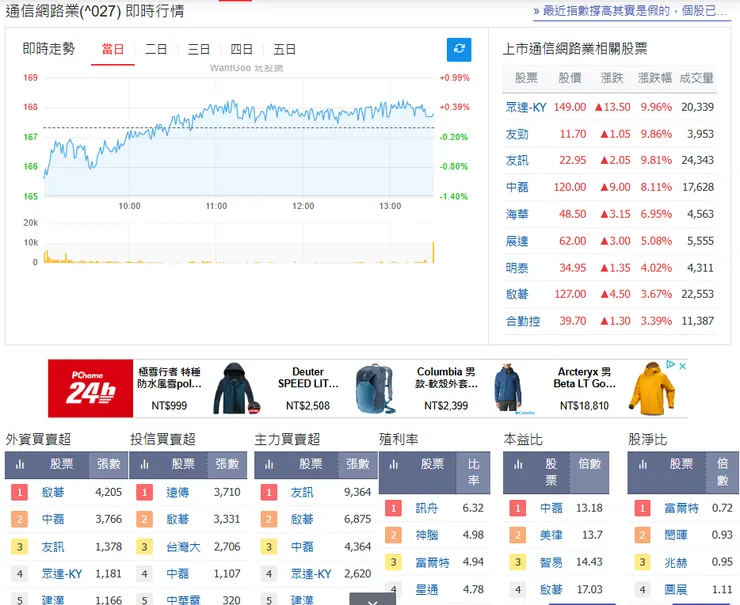
Task: Sort 外資買賣超 by 張數 column header
Action: pyautogui.click(x=109, y=464)
